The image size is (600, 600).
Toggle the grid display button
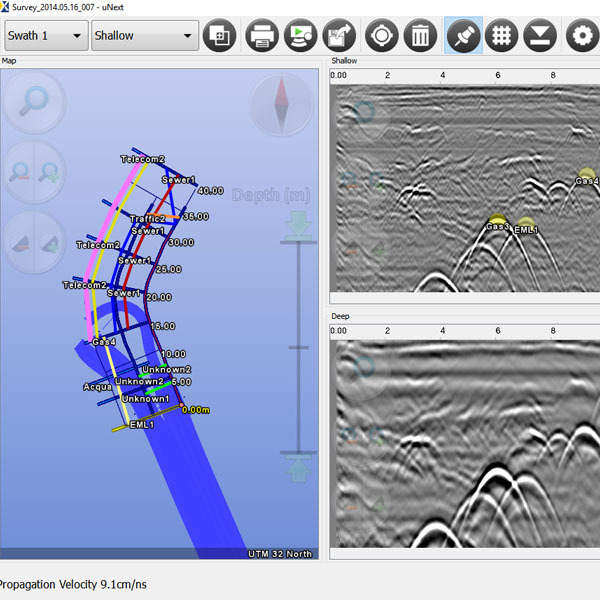pos(500,37)
